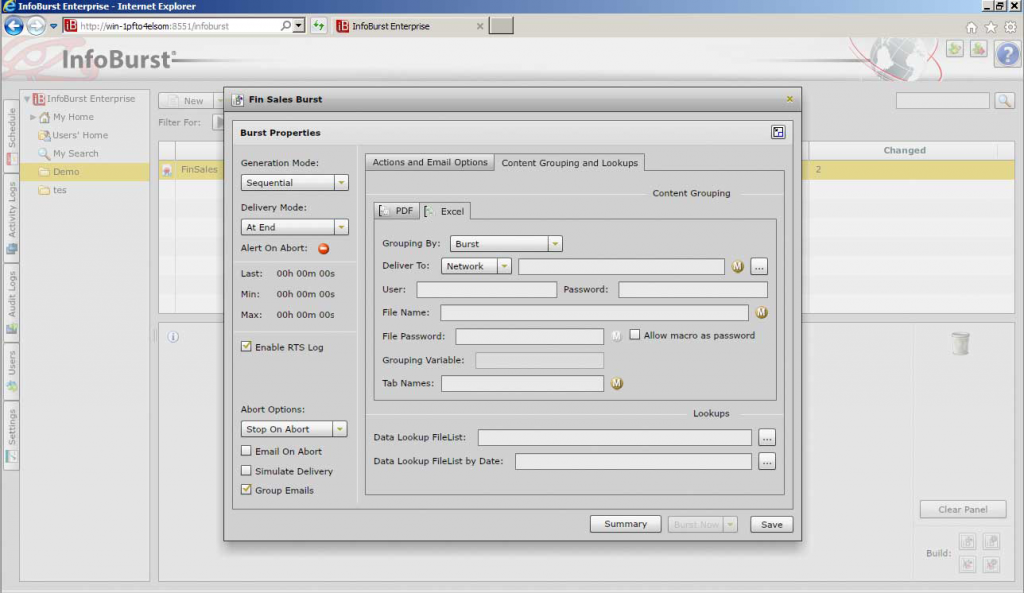Click the bottom-right Build icon
The width and height of the screenshot is (1024, 593).
tap(991, 564)
